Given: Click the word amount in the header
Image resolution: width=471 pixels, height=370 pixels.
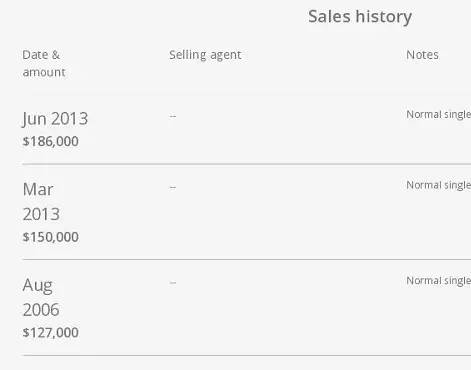Looking at the screenshot, I should point(44,72).
